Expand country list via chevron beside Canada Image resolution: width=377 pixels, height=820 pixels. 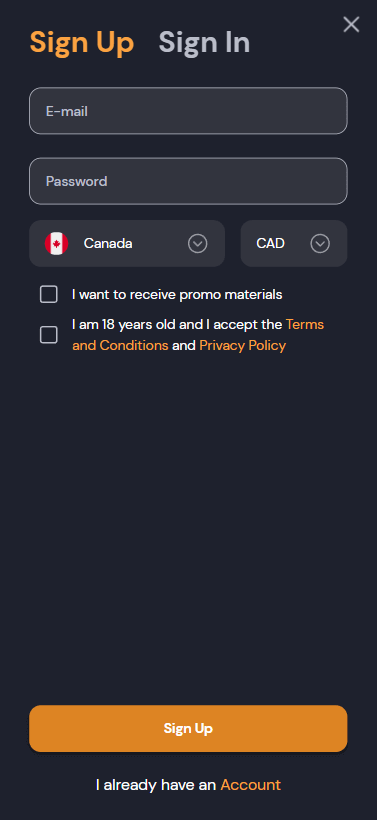coord(198,243)
